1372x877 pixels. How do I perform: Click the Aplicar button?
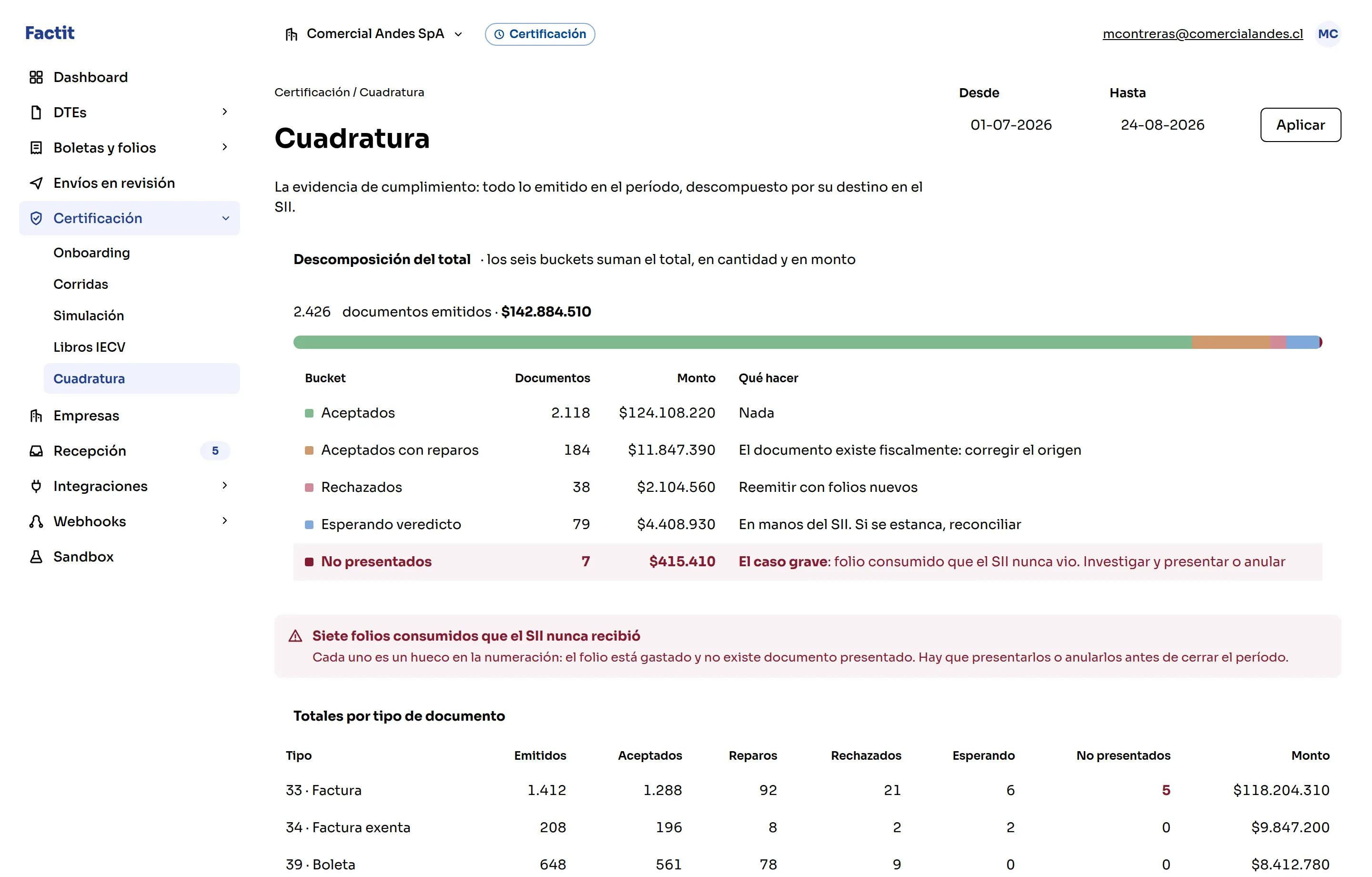1300,125
